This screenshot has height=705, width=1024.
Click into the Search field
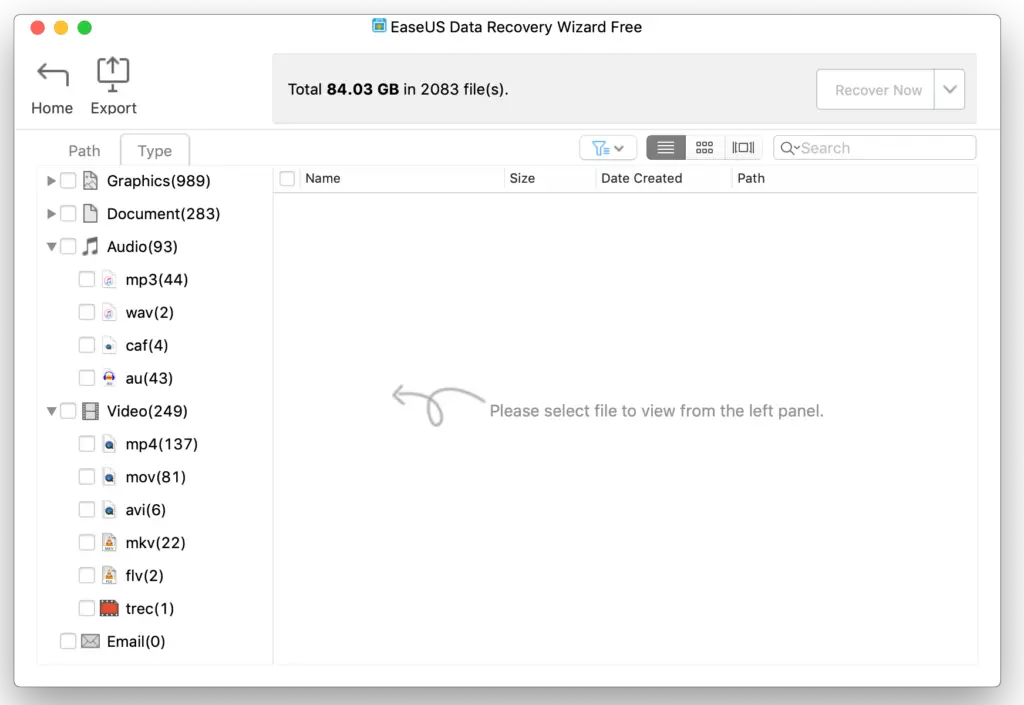[874, 148]
